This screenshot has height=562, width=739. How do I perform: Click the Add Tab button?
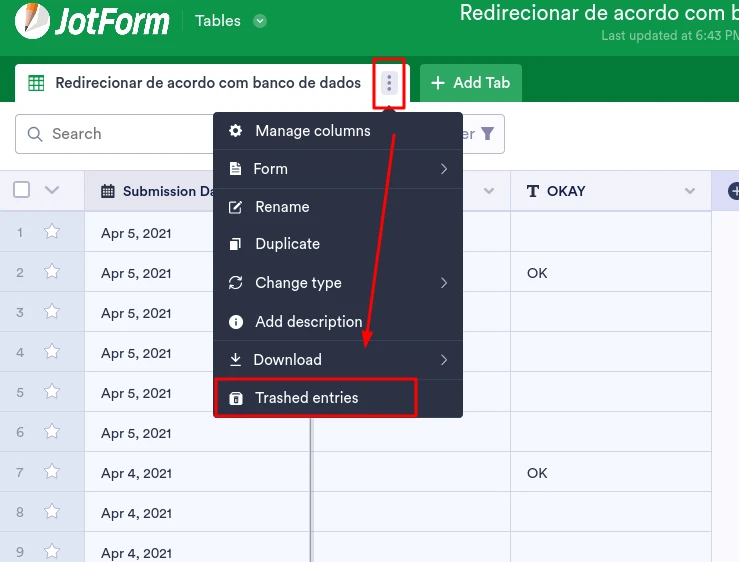click(470, 83)
